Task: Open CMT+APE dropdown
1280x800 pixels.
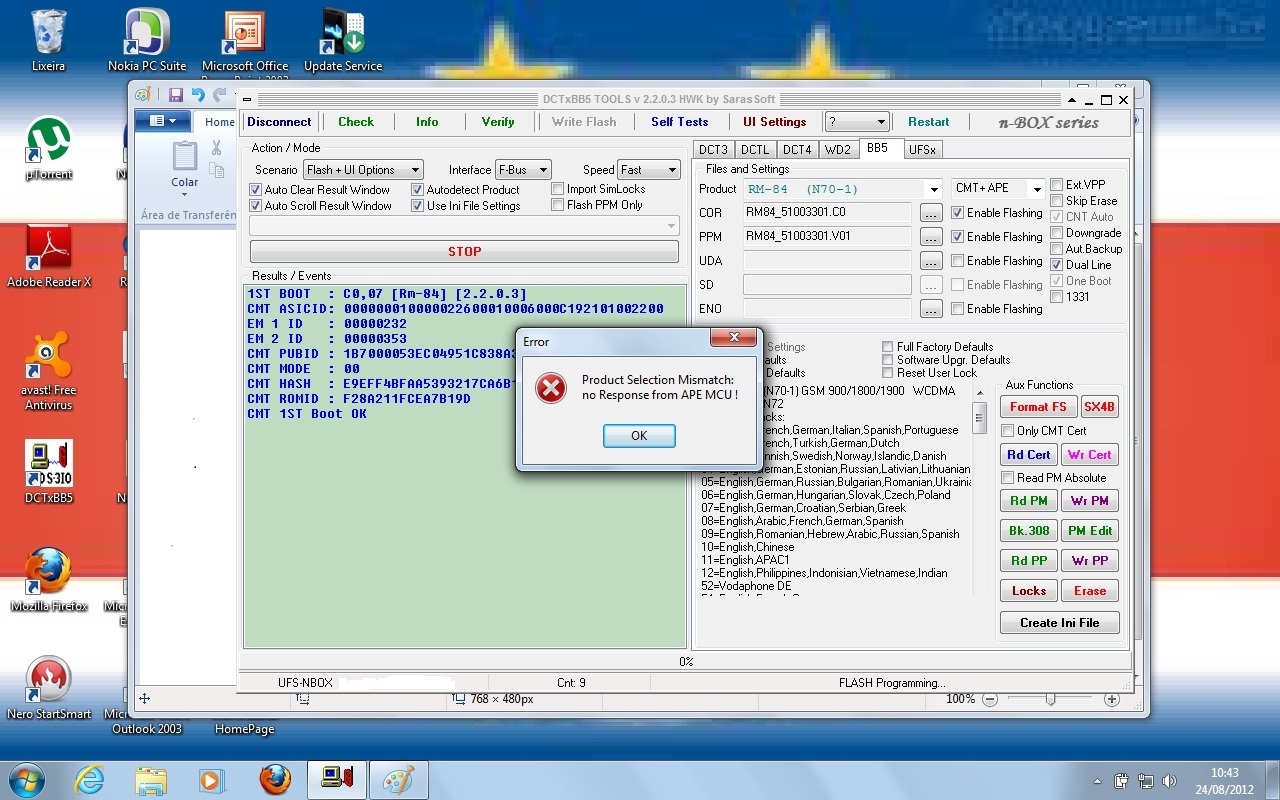Action: click(998, 189)
